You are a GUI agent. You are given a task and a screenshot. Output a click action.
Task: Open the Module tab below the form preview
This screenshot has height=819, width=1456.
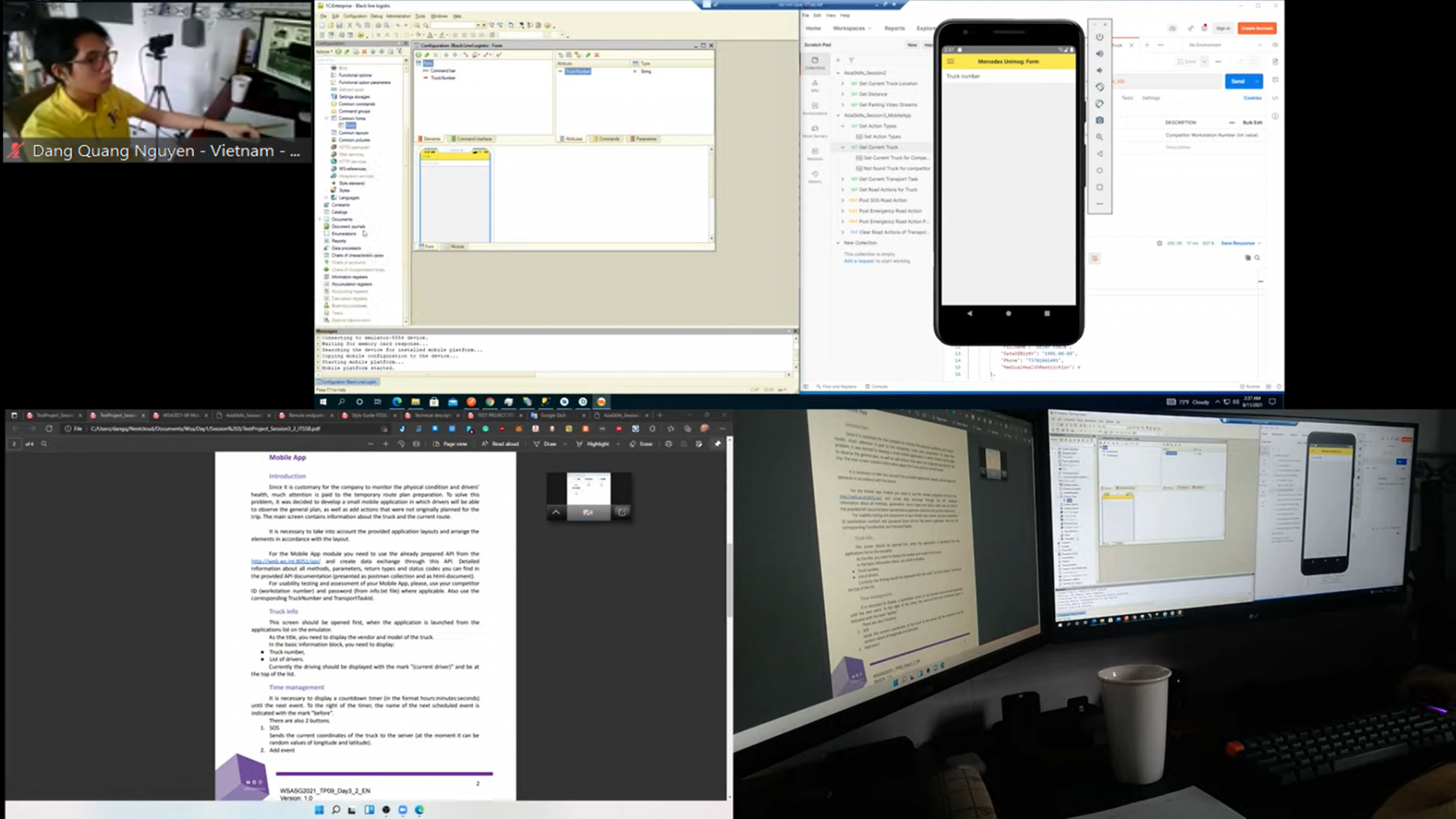click(455, 246)
